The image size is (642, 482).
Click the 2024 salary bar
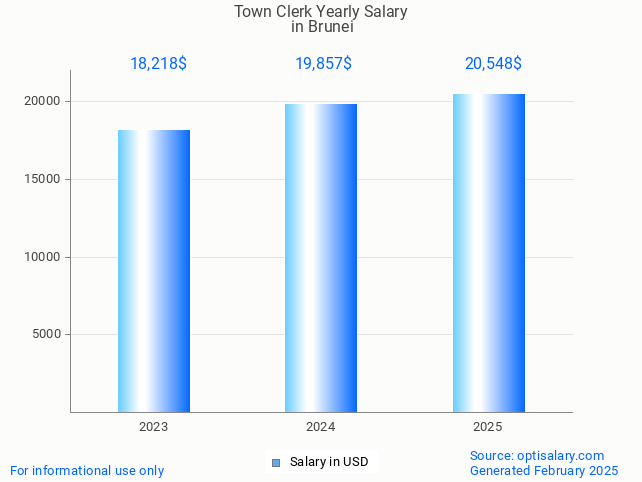(321, 258)
